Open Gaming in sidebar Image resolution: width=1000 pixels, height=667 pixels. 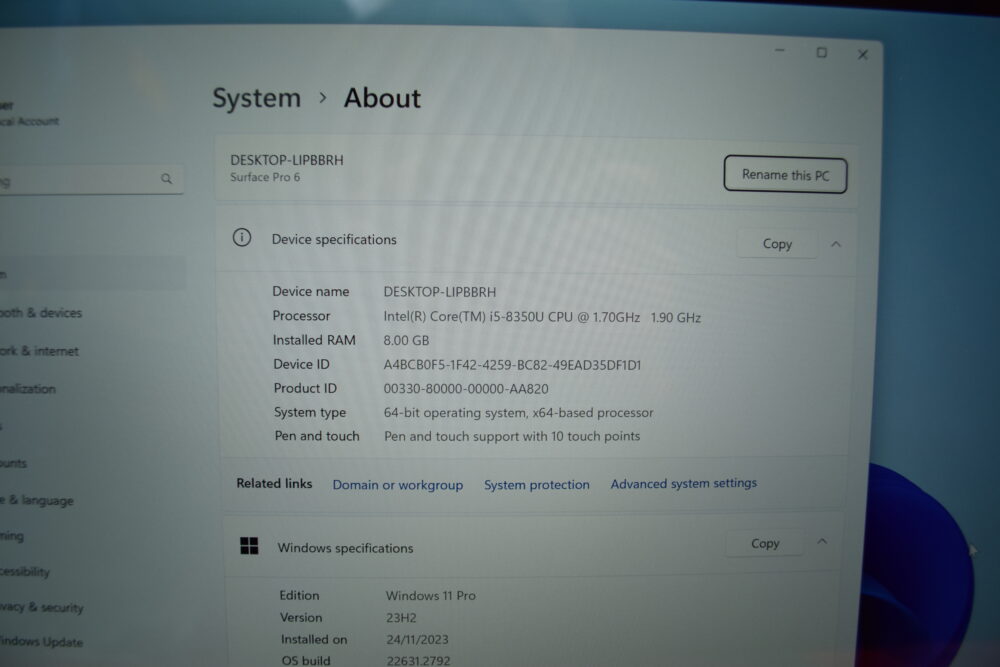coord(12,536)
